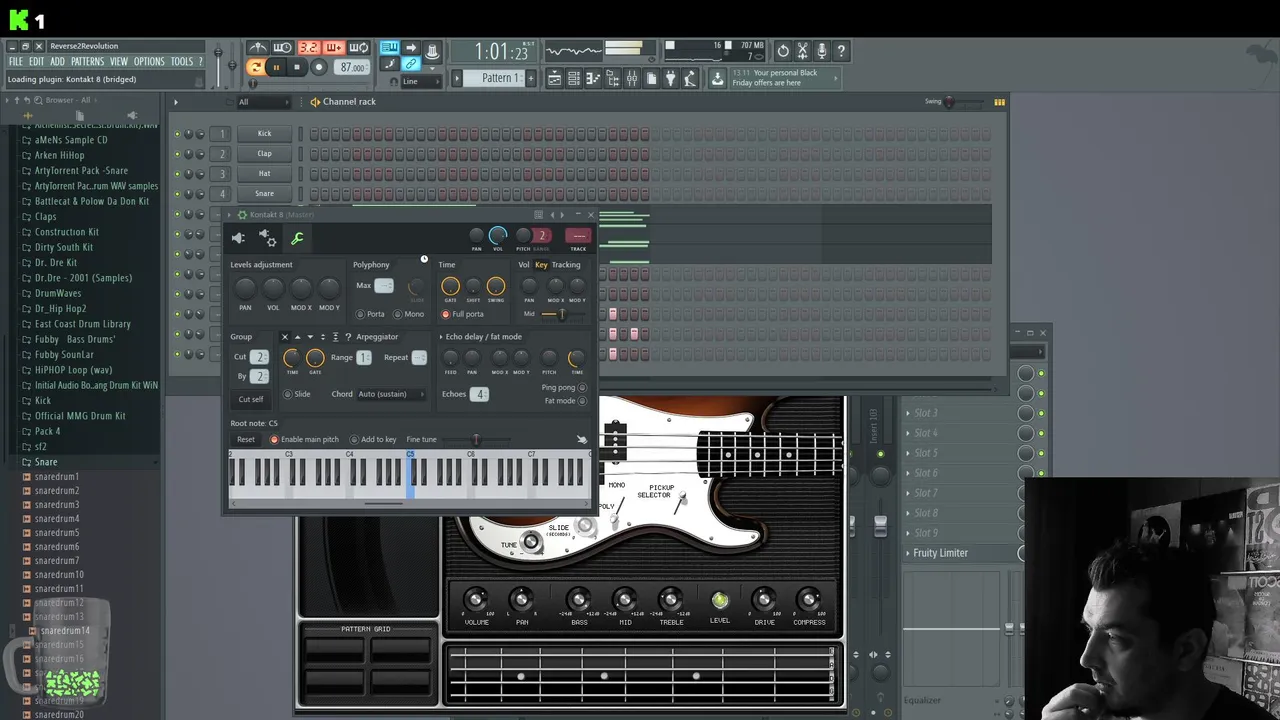The height and width of the screenshot is (720, 1280).
Task: Click the microphone recording icon in toolbar
Action: [822, 50]
